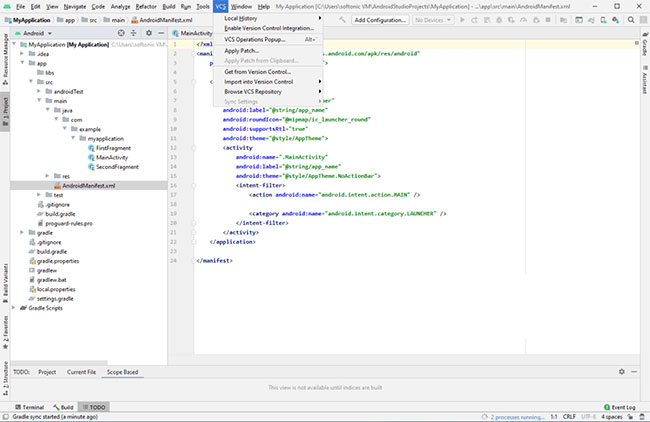
Task: Open Project panel settings gear
Action: (x=149, y=33)
